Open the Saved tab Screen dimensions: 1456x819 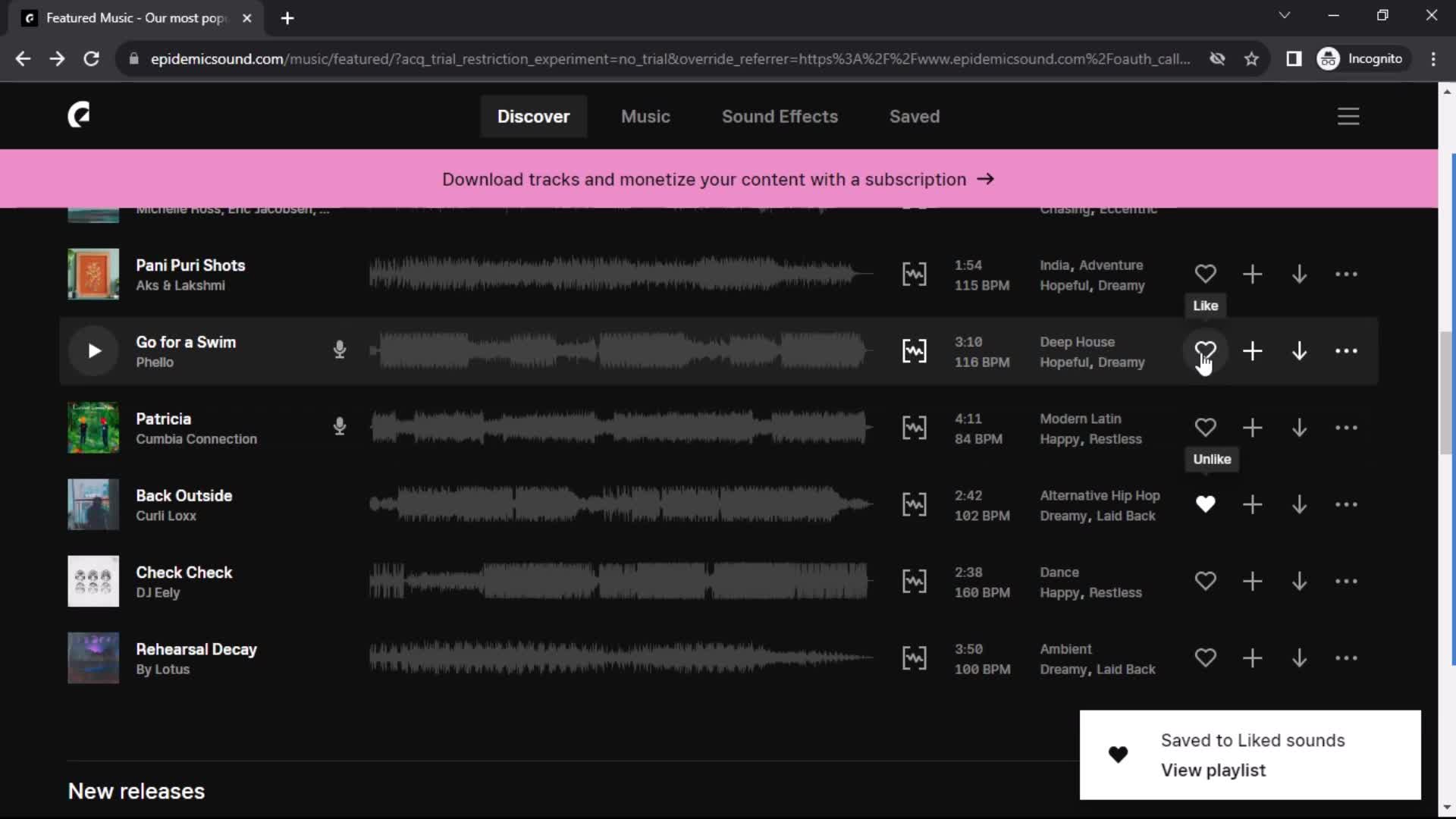click(914, 116)
